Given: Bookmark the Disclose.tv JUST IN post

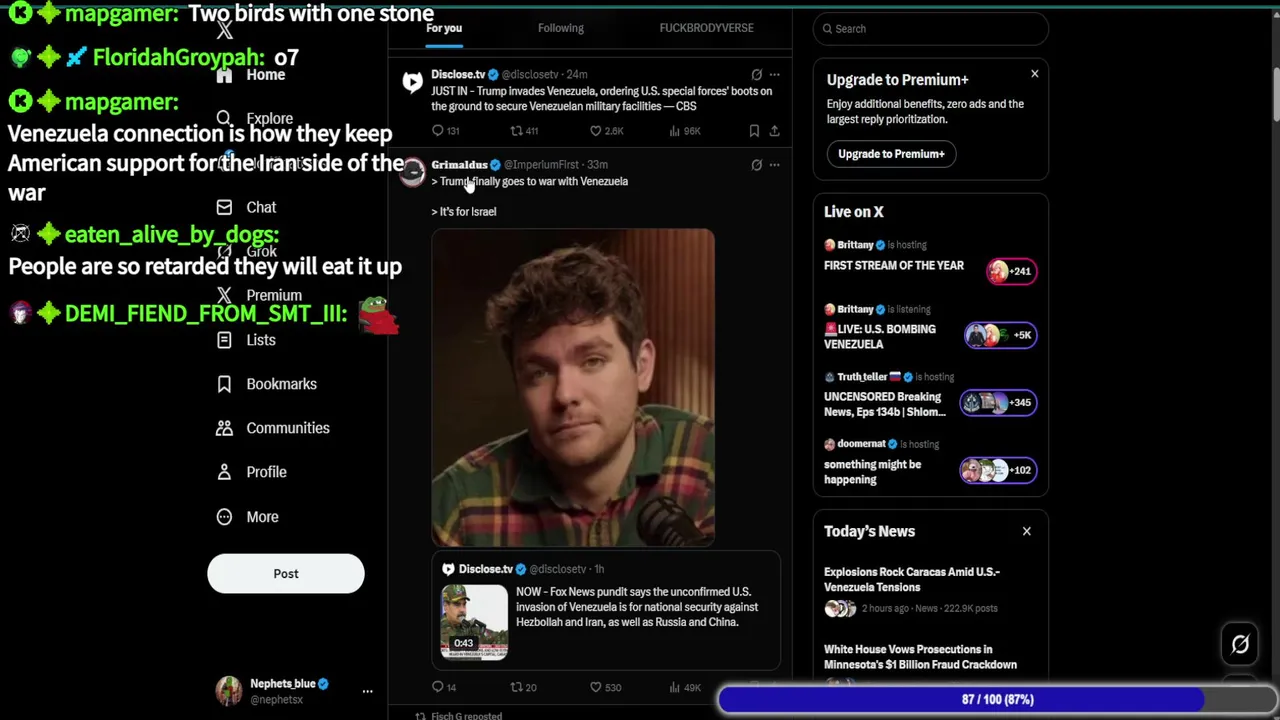Looking at the screenshot, I should coord(754,131).
